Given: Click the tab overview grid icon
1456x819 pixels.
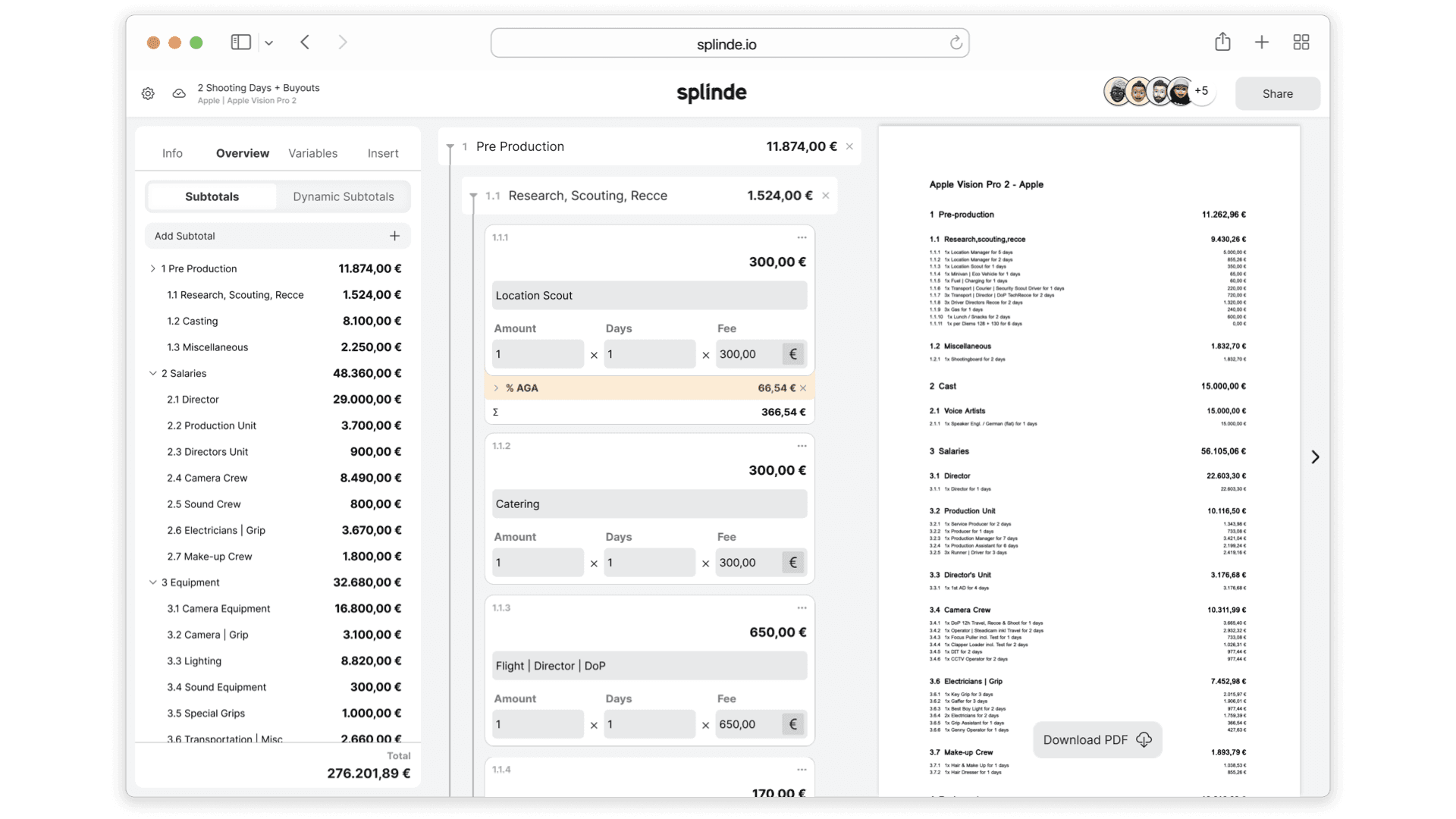Looking at the screenshot, I should pyautogui.click(x=1301, y=42).
